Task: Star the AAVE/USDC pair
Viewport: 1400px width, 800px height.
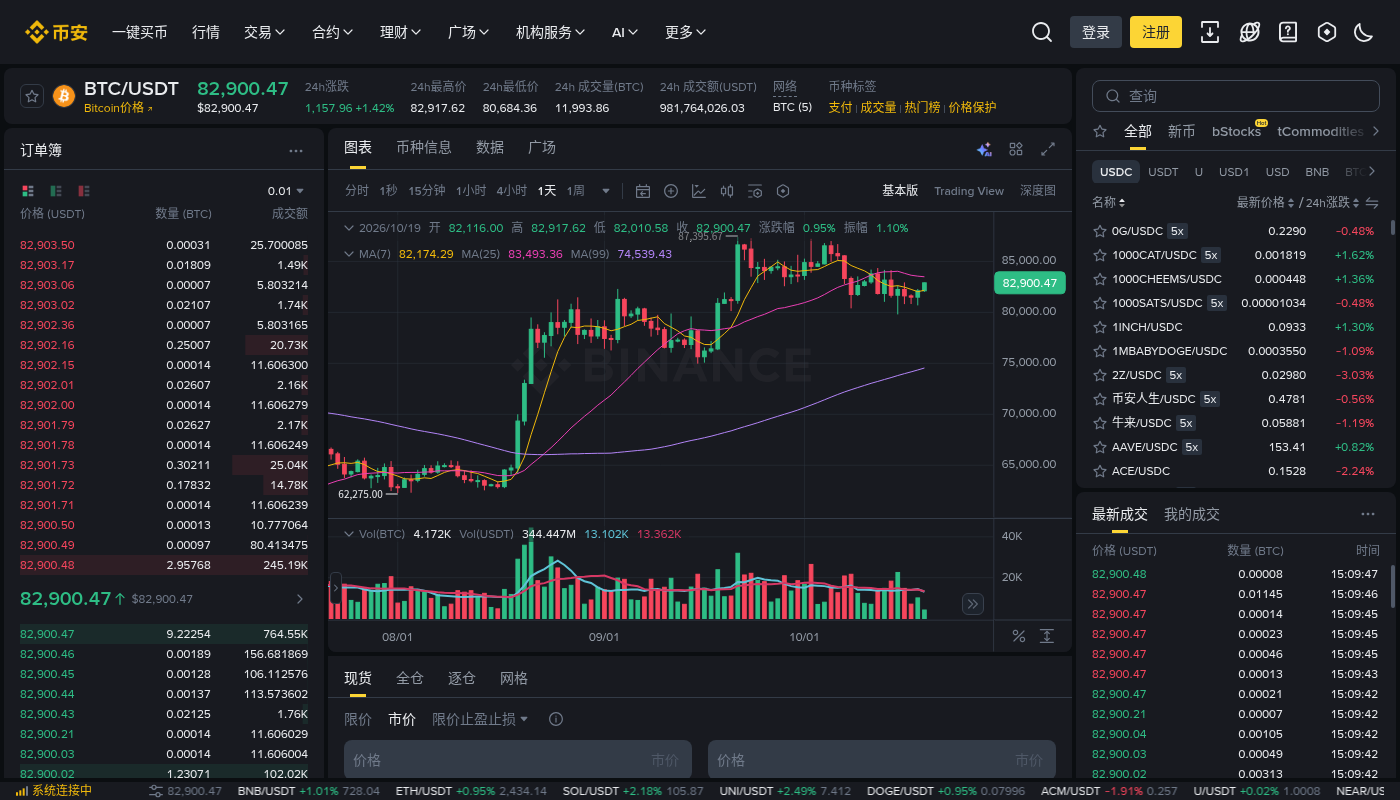Action: pos(1100,447)
